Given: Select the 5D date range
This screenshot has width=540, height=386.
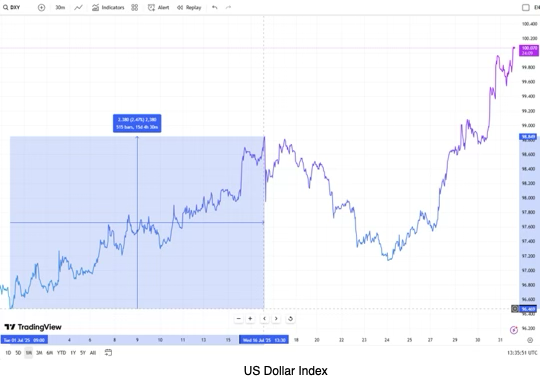Looking at the screenshot, I should [18, 353].
